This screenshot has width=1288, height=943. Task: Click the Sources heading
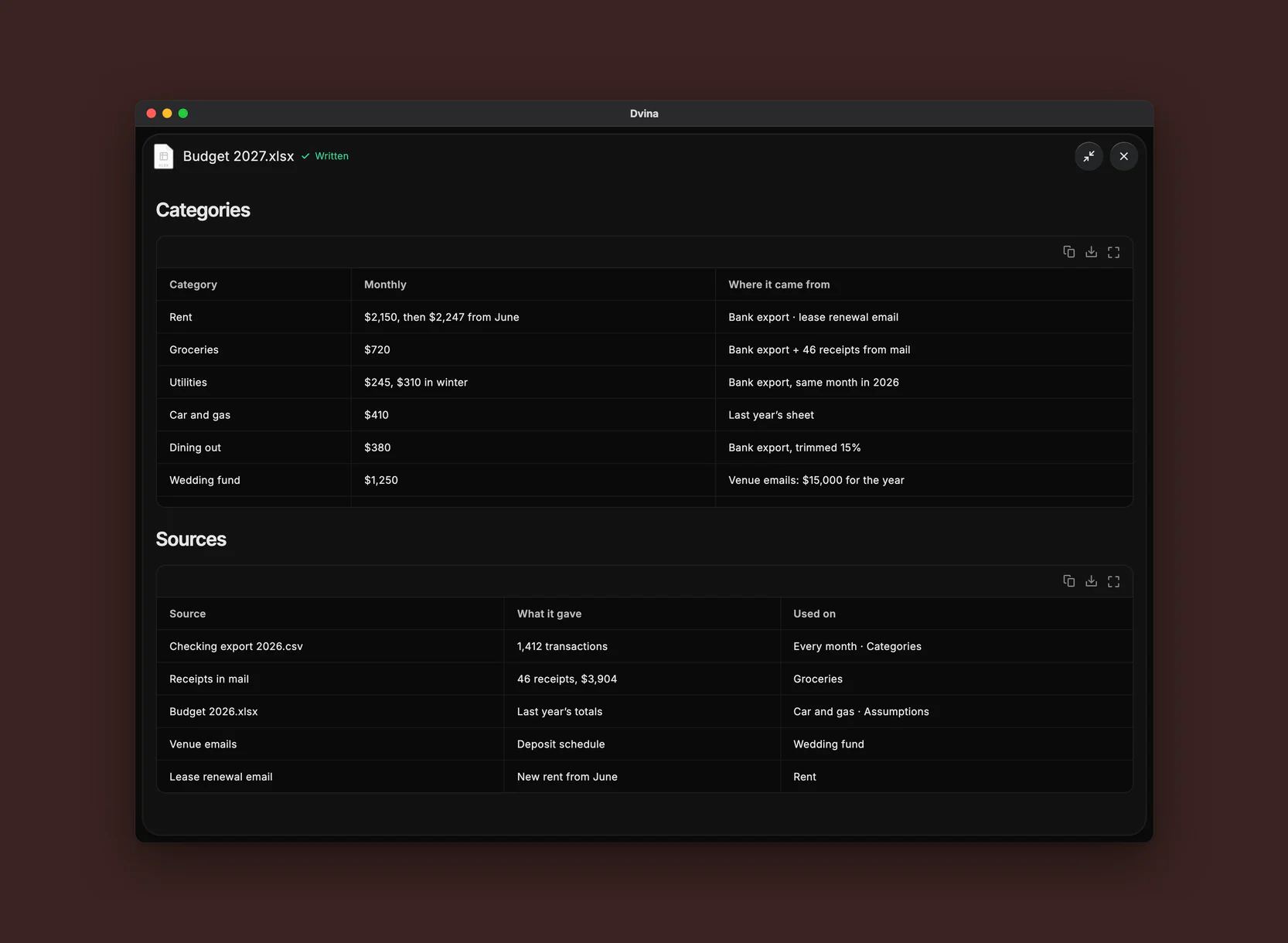tap(191, 540)
